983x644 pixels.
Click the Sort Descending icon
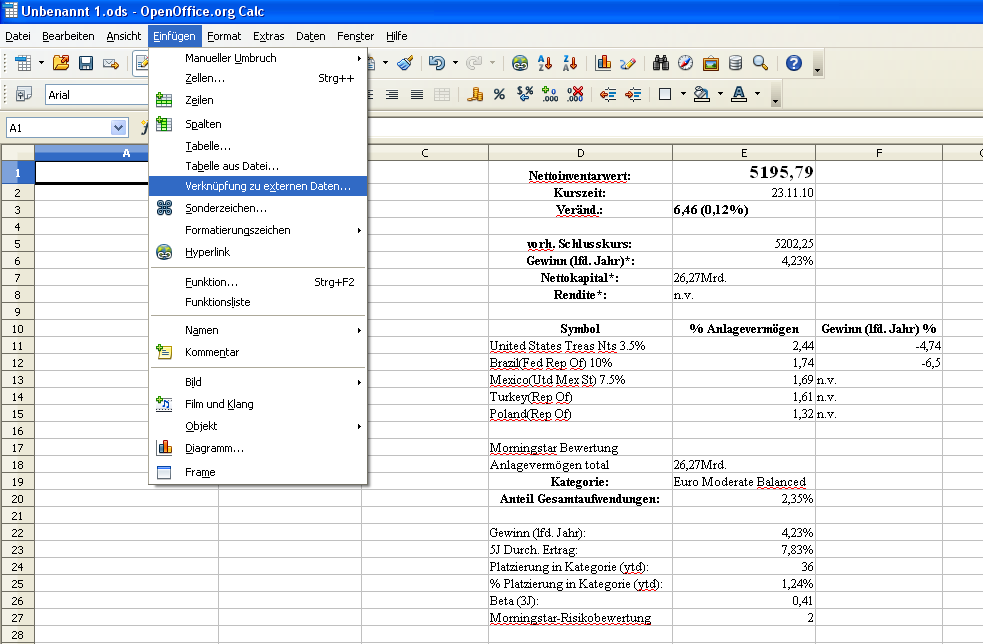point(571,63)
